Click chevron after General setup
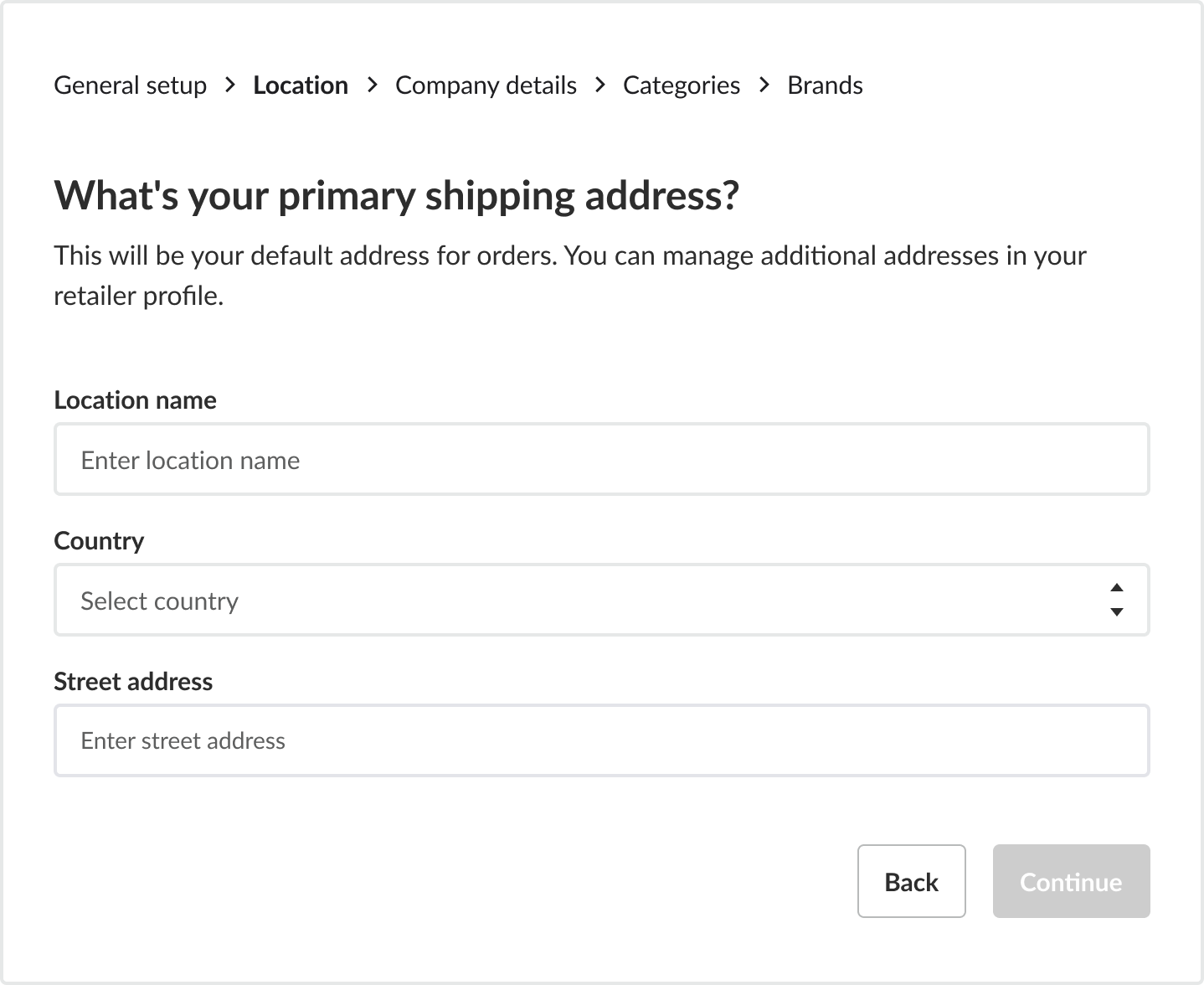 [x=230, y=85]
